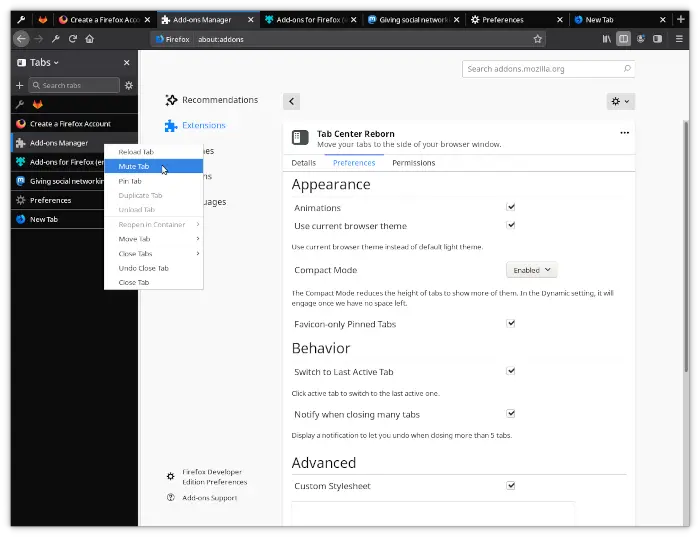
Task: Go to the home page
Action: click(x=90, y=39)
